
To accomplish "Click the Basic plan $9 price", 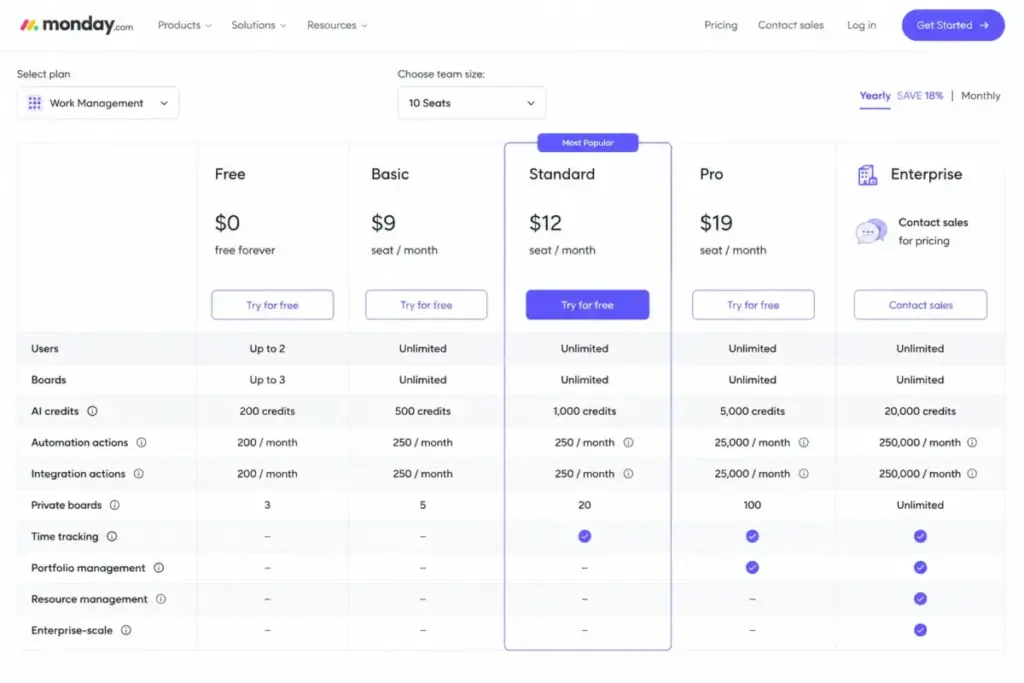I will coord(383,223).
